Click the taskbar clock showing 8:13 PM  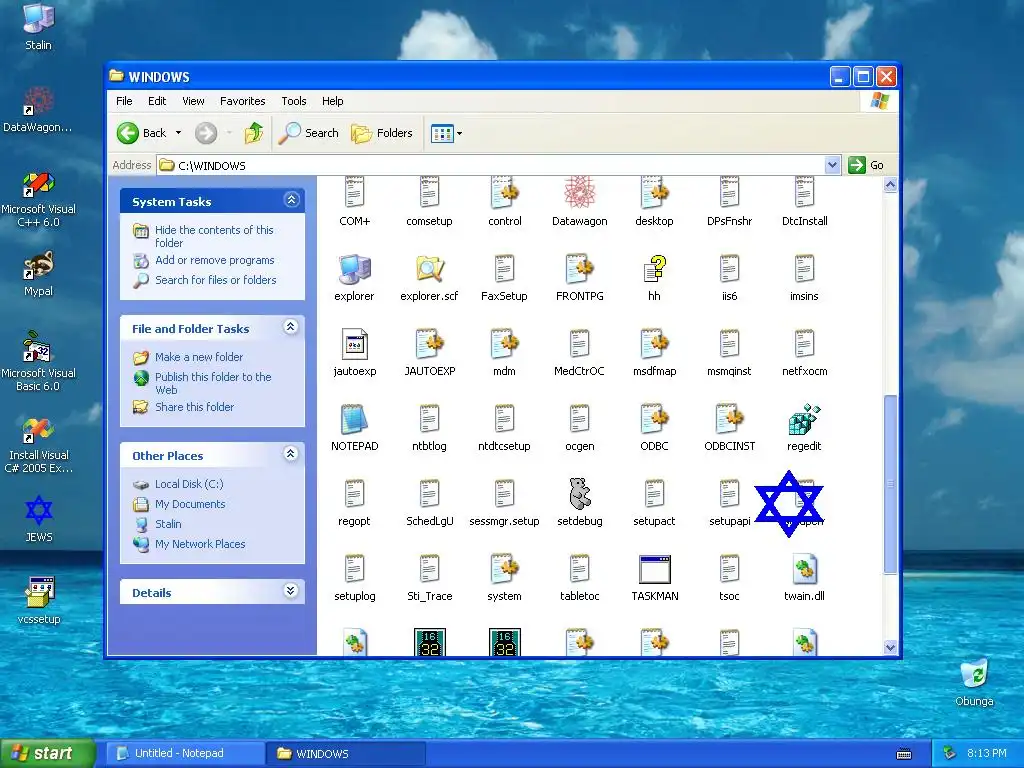coord(986,753)
